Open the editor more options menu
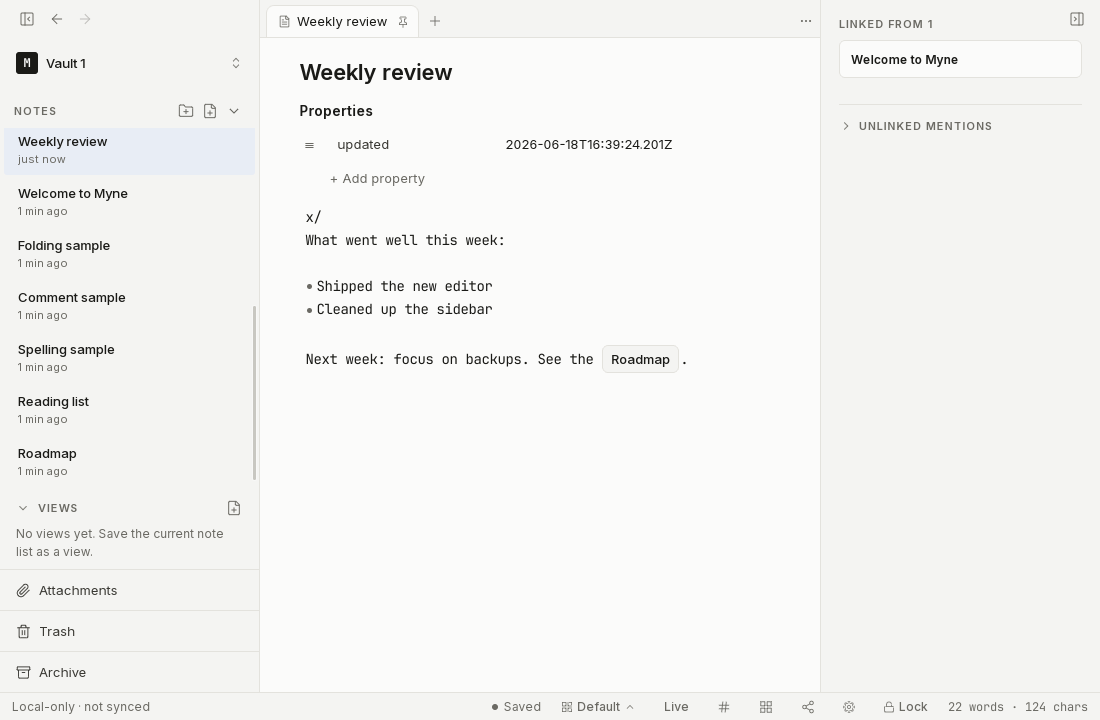 coord(805,21)
